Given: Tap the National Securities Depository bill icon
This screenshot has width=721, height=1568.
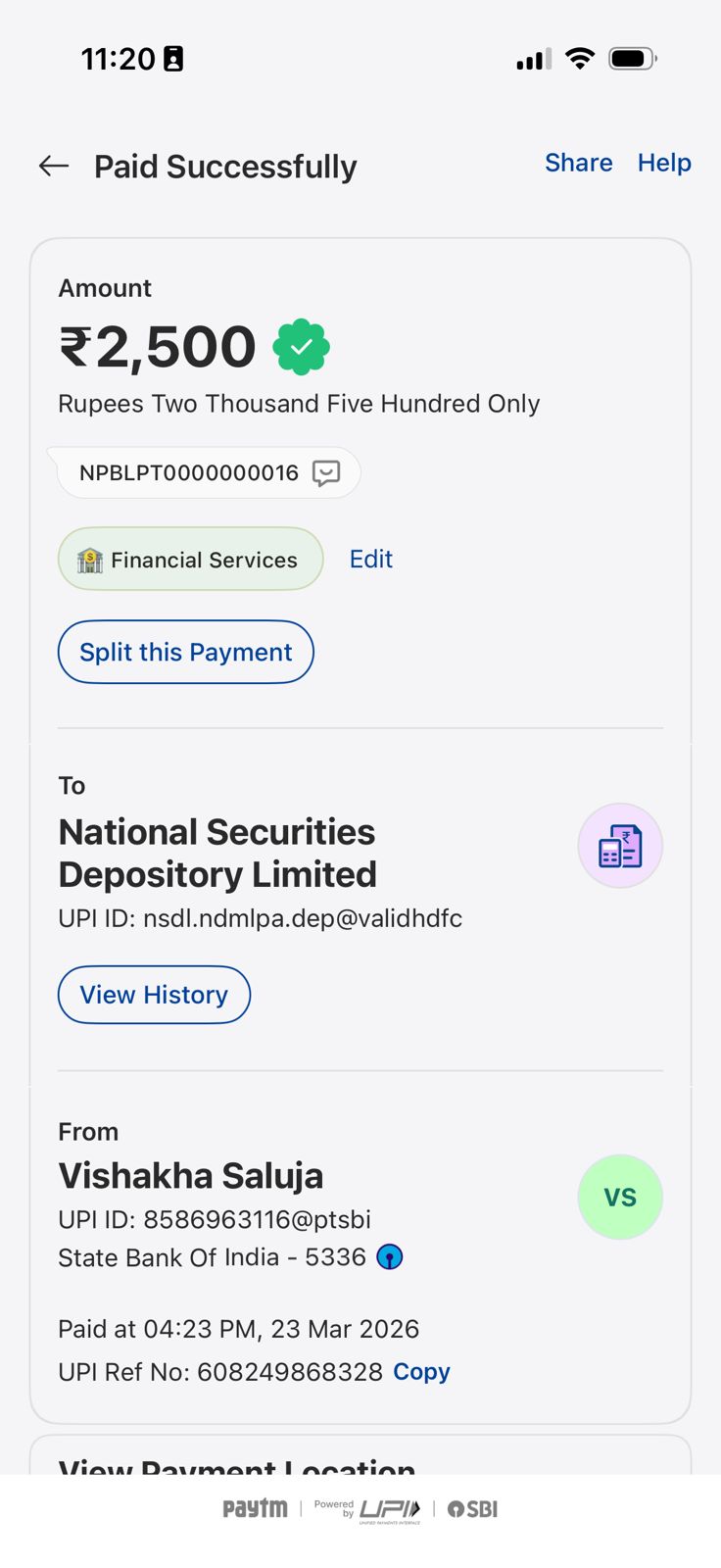Looking at the screenshot, I should tap(620, 846).
